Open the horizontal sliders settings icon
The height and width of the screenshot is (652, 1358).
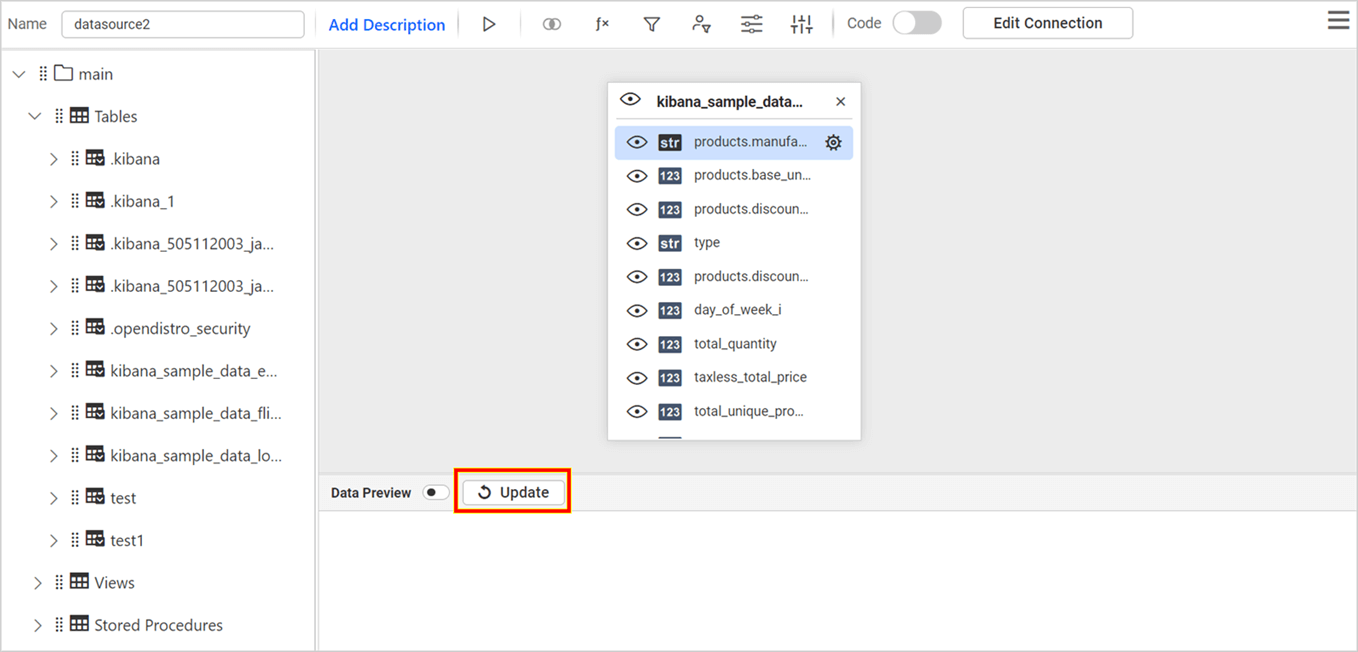point(752,24)
